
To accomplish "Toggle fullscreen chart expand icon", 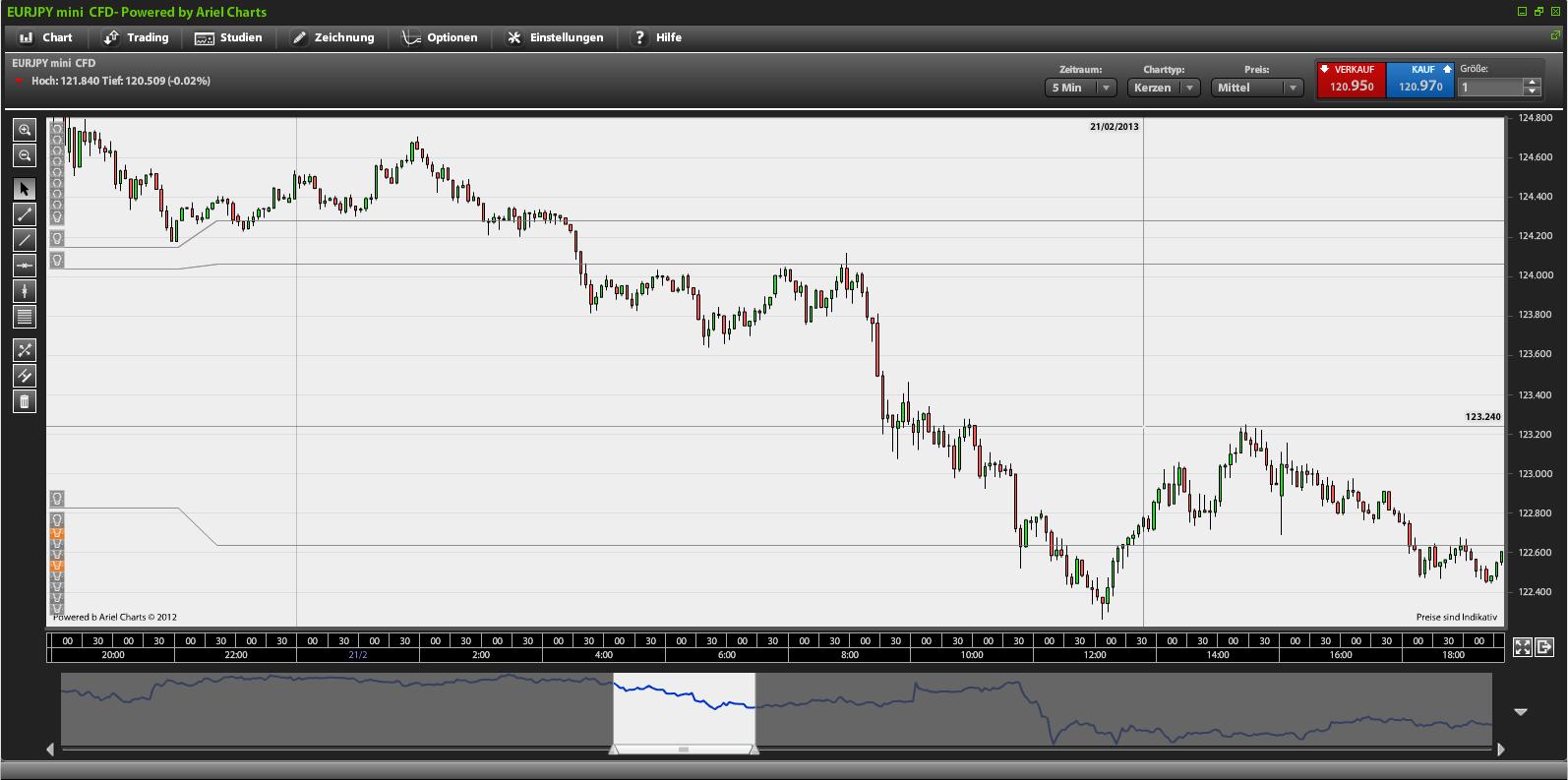I will click(x=1522, y=646).
